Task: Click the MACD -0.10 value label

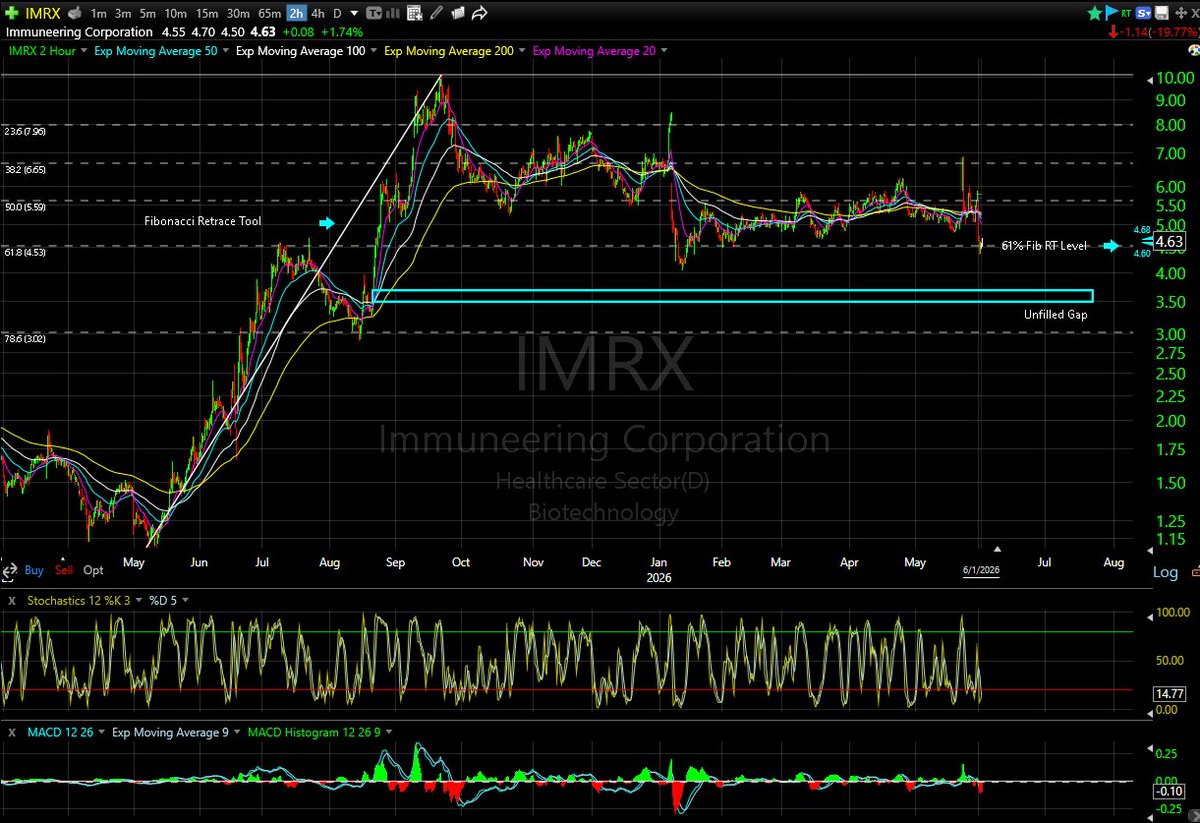Action: point(1167,792)
